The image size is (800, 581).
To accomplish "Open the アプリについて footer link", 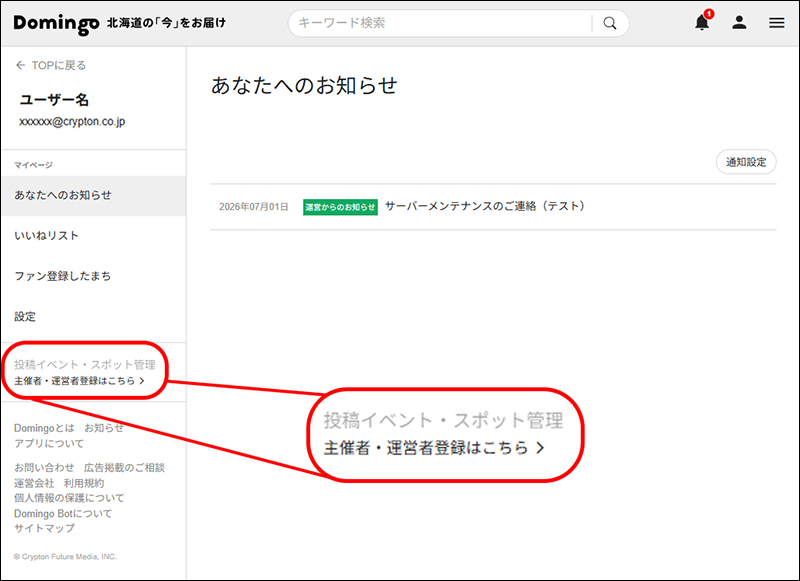I will point(49,443).
